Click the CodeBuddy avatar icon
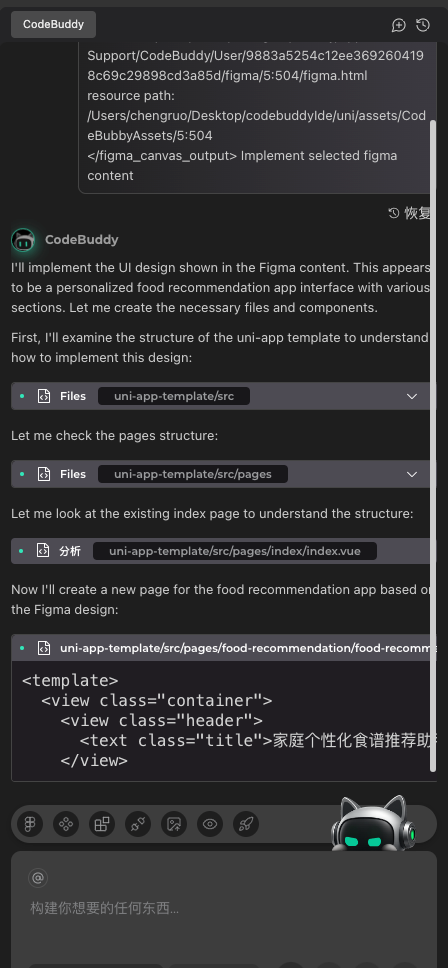The image size is (448, 968). pyautogui.click(x=23, y=240)
